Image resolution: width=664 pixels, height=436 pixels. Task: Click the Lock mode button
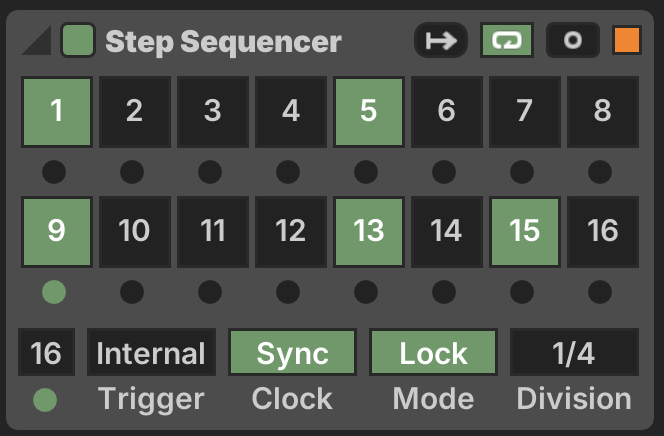433,352
